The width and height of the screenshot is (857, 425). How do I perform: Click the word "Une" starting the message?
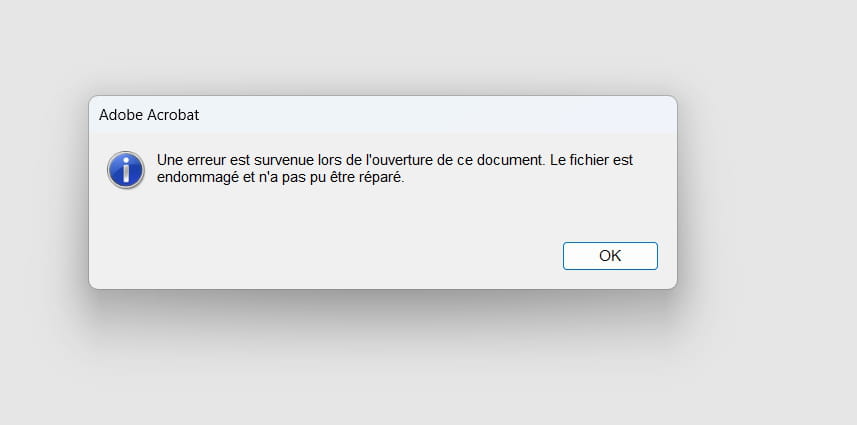pos(171,160)
